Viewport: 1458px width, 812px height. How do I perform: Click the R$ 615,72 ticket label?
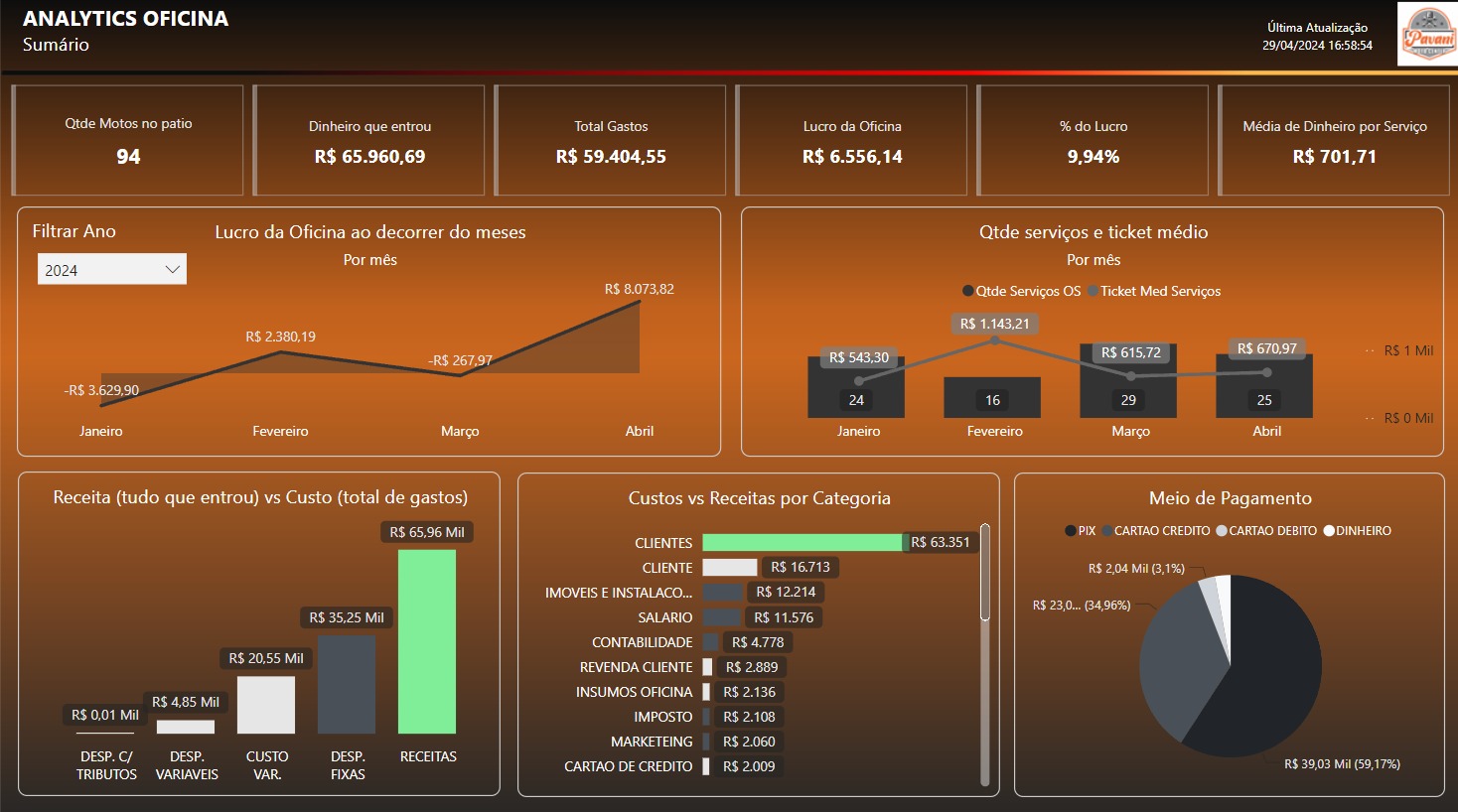[1131, 352]
